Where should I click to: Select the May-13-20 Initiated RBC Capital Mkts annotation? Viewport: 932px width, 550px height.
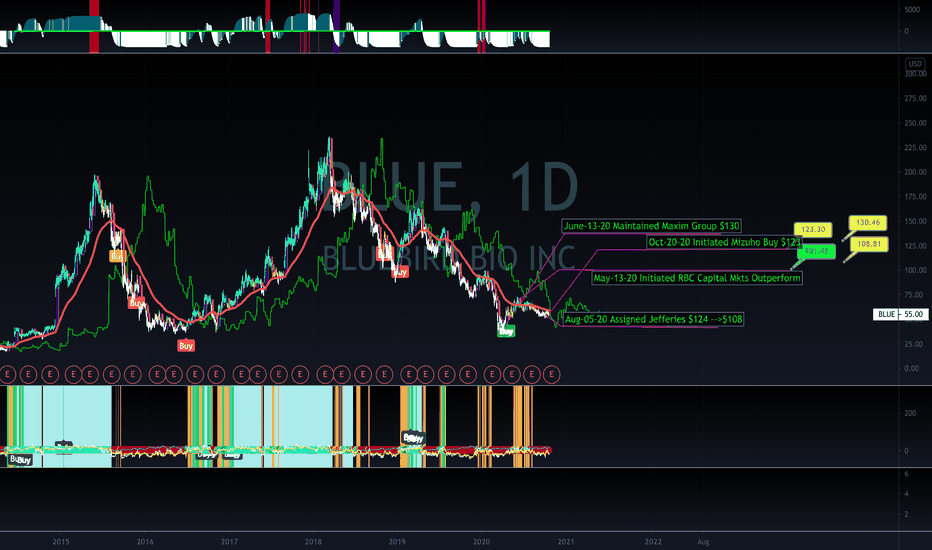click(697, 278)
